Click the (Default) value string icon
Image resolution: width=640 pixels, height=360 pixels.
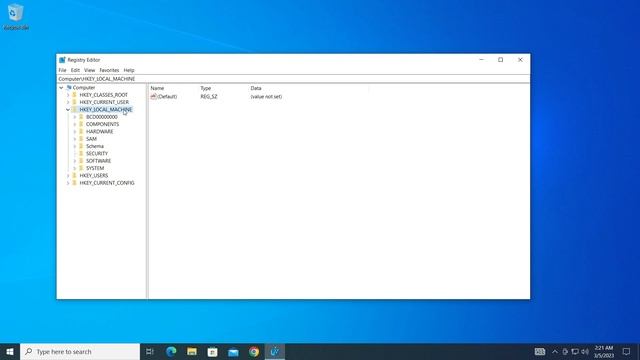(x=153, y=97)
